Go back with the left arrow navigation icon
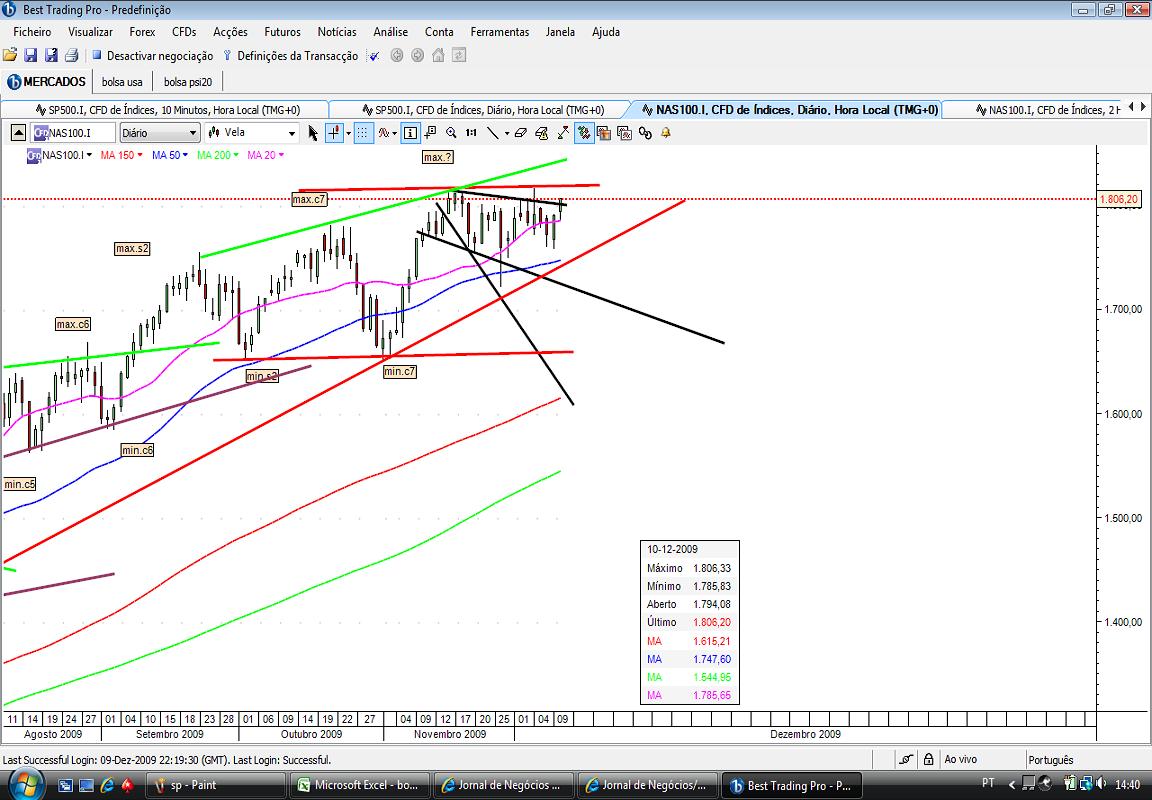 pos(397,55)
